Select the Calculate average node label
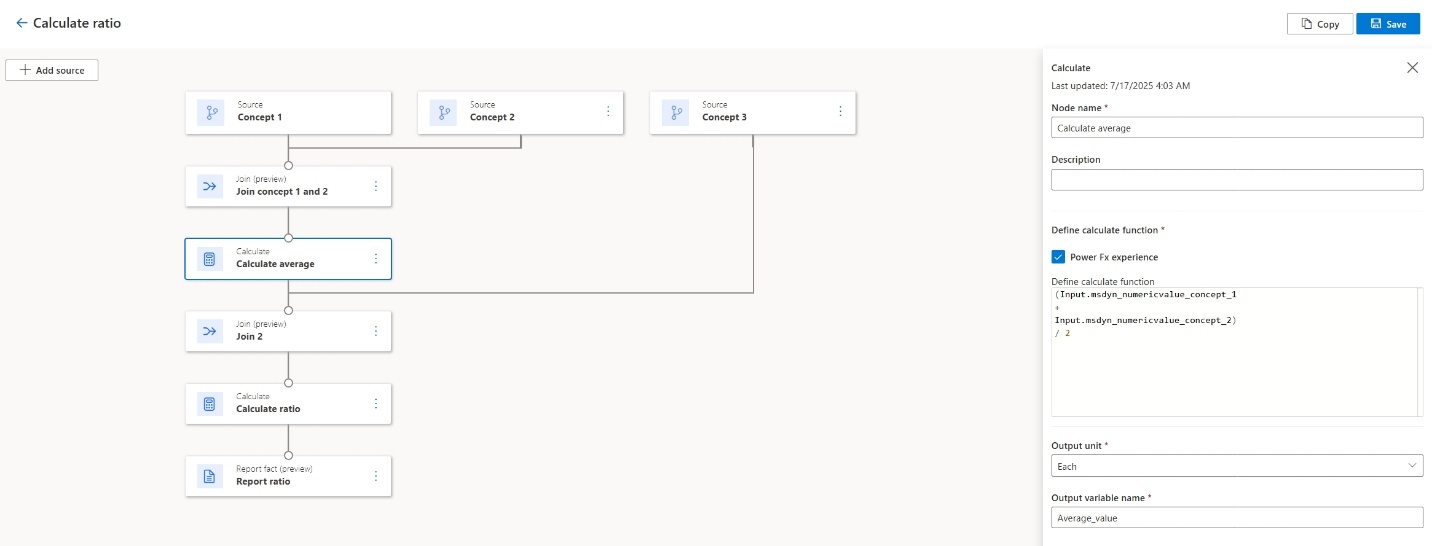The height and width of the screenshot is (546, 1432). [x=275, y=264]
